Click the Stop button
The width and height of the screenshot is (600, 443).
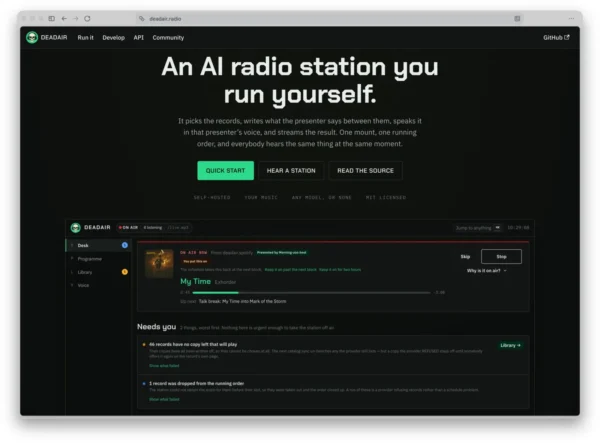coord(501,257)
